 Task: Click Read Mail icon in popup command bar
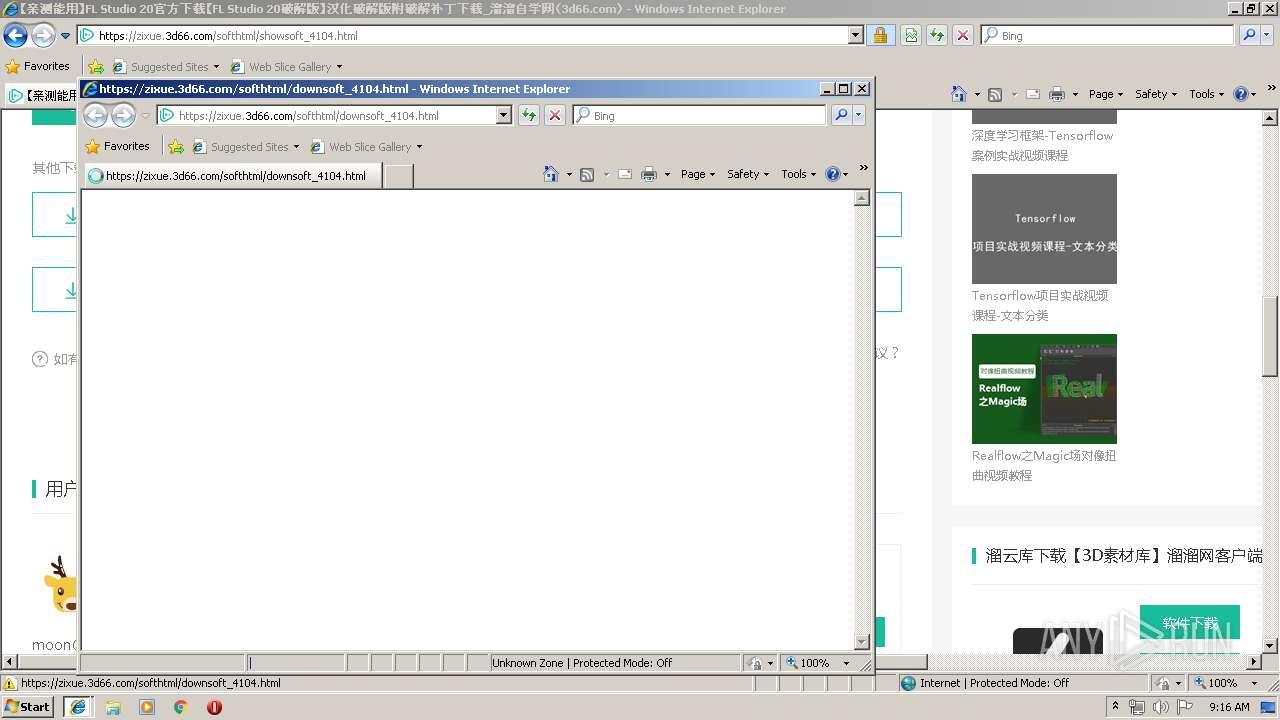click(625, 174)
